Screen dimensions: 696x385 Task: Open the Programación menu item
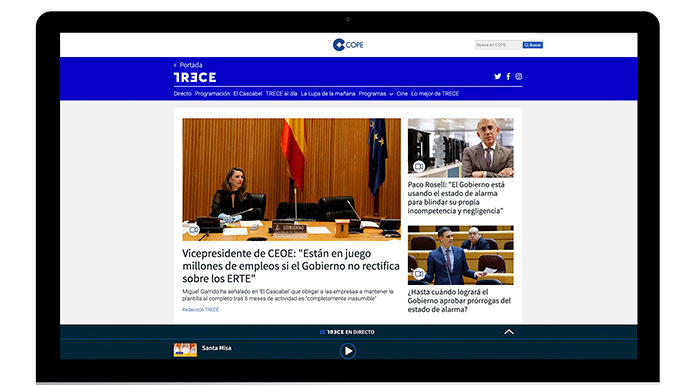pos(212,94)
